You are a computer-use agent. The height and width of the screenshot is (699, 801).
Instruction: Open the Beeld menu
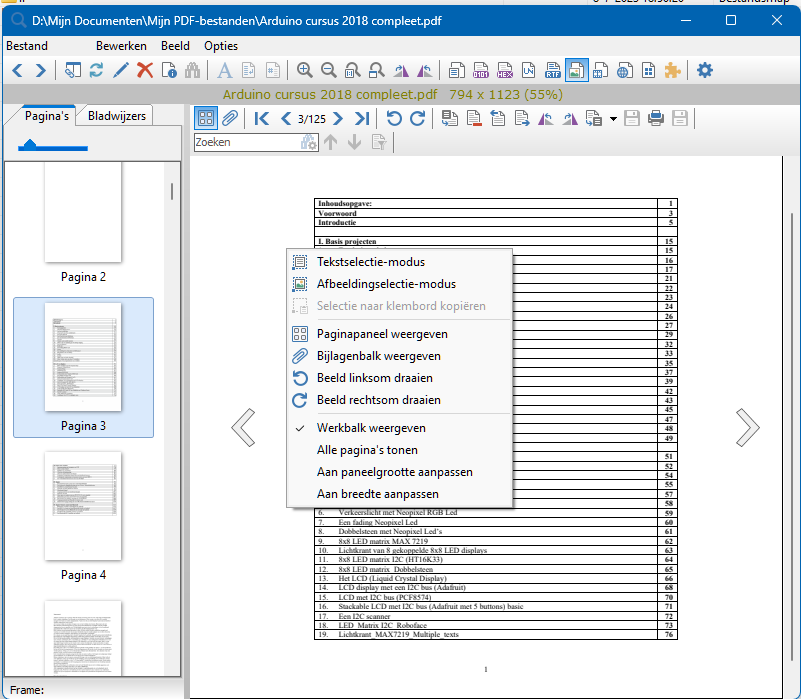(x=175, y=46)
